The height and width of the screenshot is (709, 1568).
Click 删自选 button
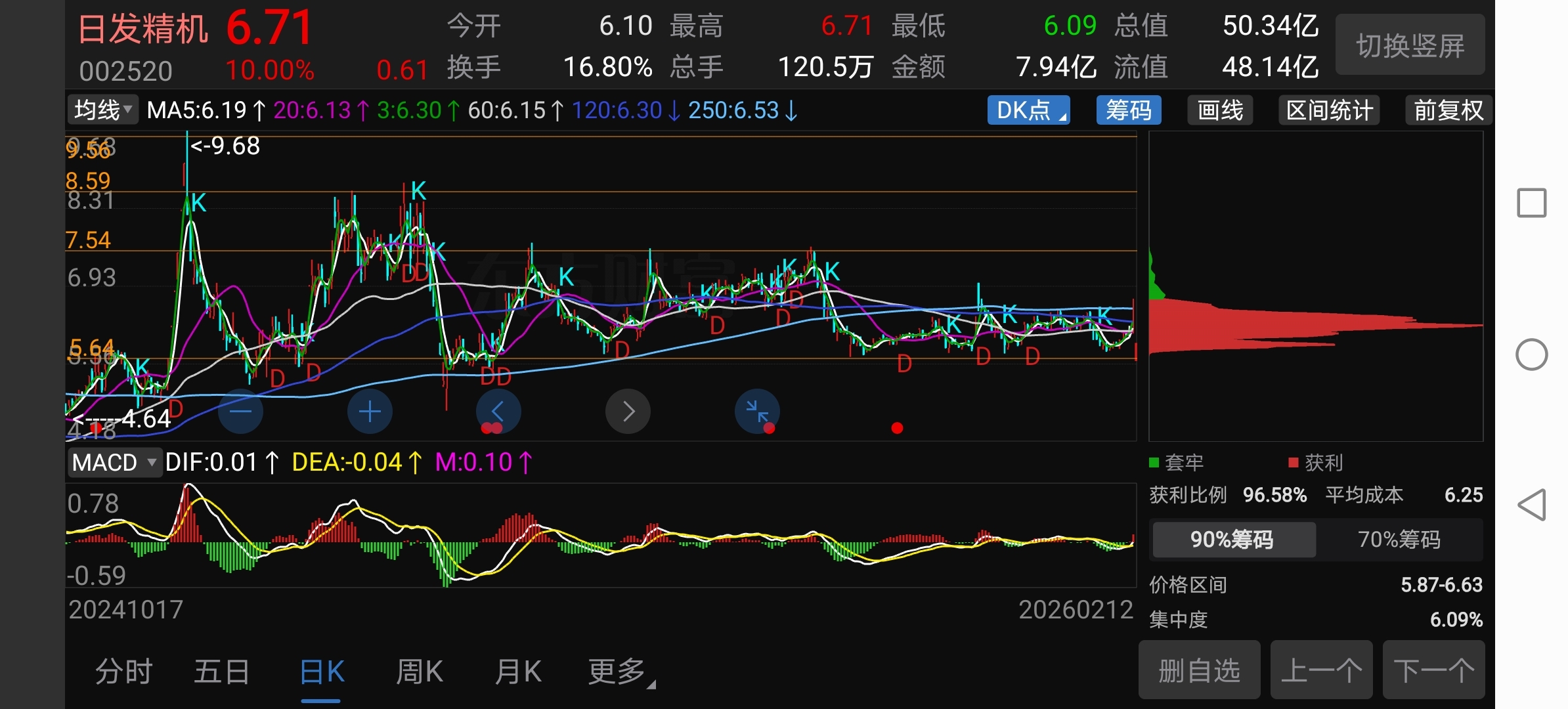coord(1199,671)
